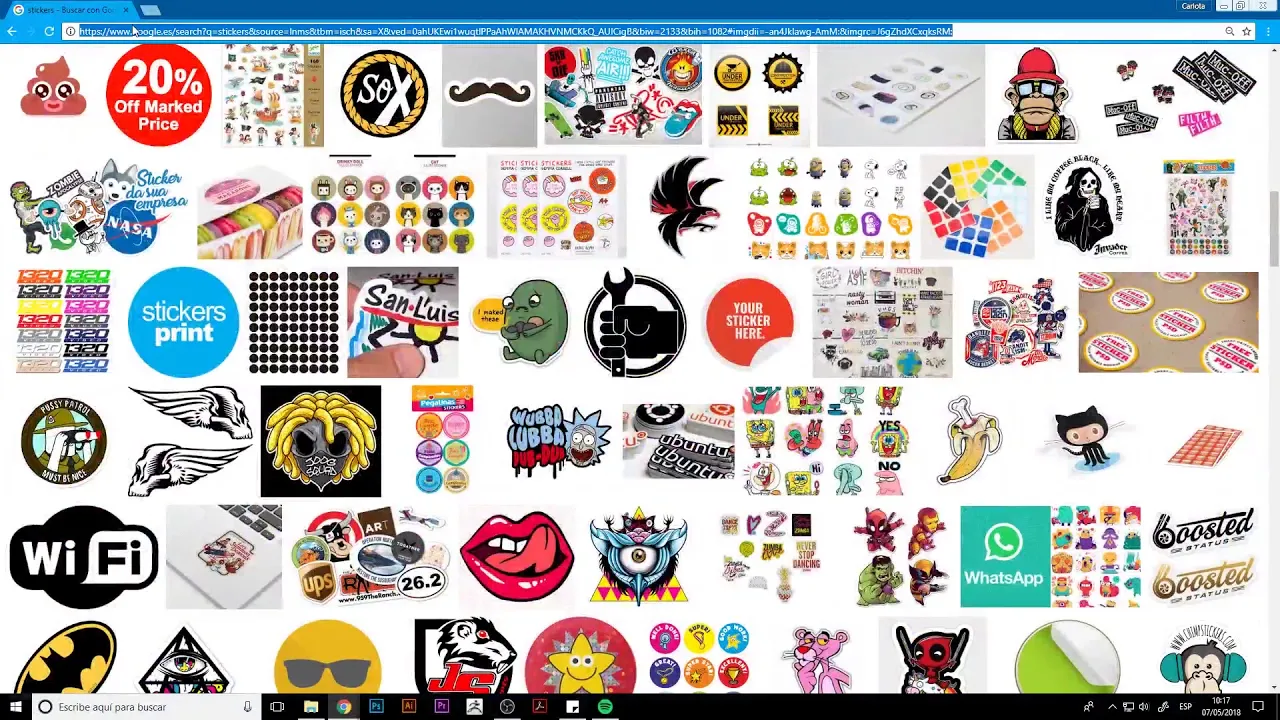Open the '20% Off Marked Price' image
Image resolution: width=1280 pixels, height=720 pixels.
(158, 95)
